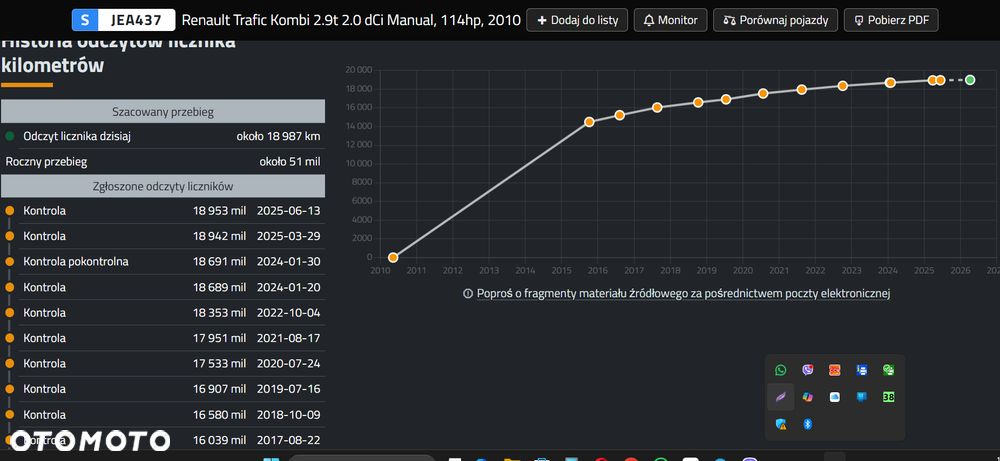Viewport: 1000px width, 461px height.
Task: Select the Kontrola pokontrolna row label
Action: click(76, 261)
